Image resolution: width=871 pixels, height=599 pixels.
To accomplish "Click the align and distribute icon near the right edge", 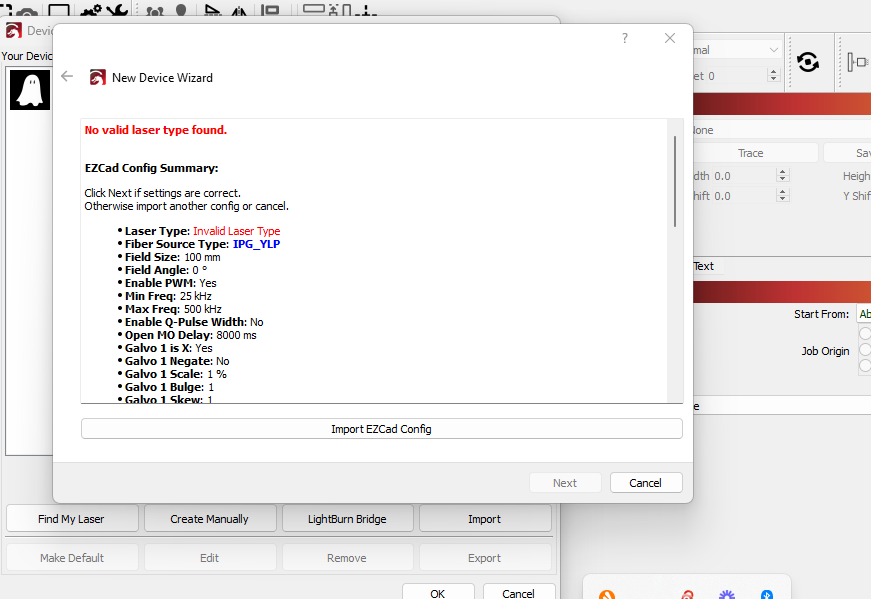I will point(858,62).
